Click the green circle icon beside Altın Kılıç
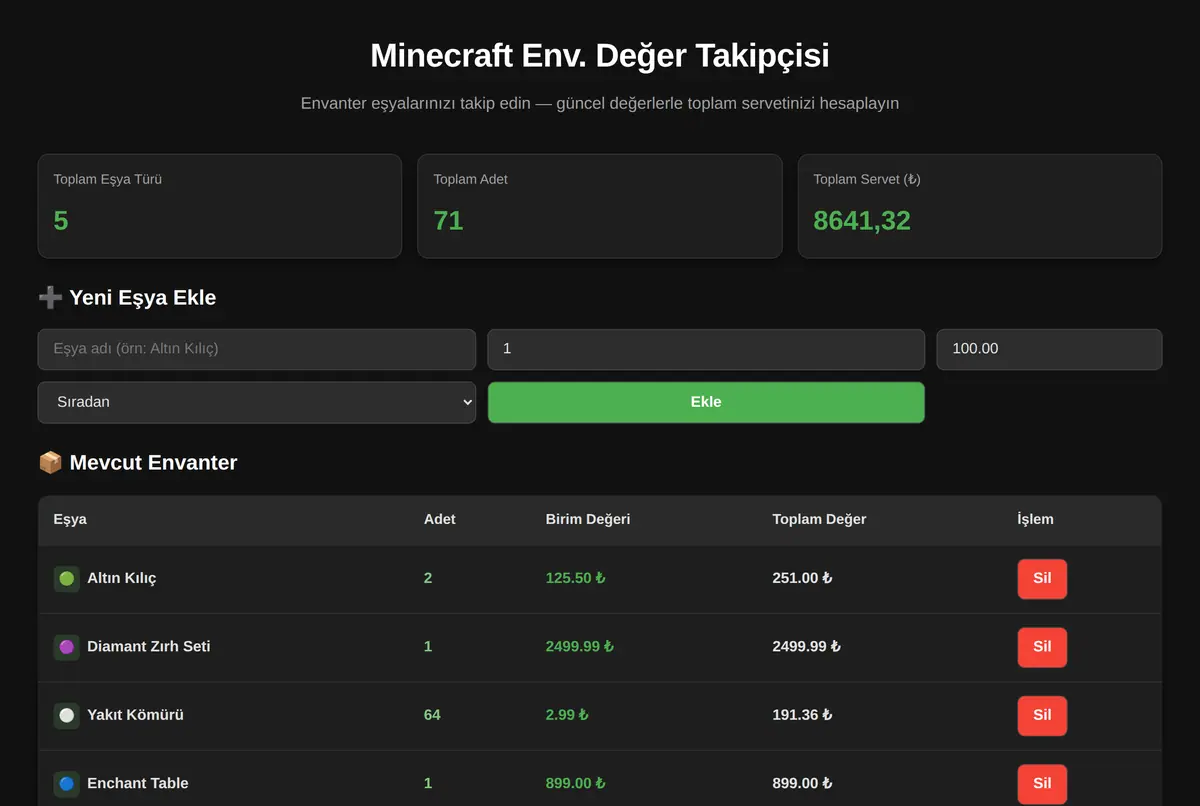Image resolution: width=1200 pixels, height=806 pixels. coord(66,579)
